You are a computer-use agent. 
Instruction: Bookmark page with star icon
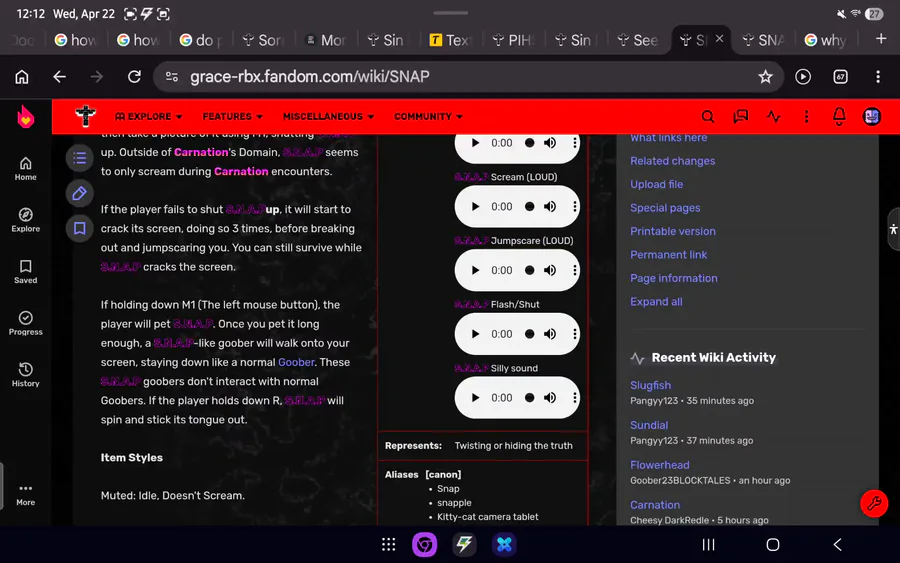(x=765, y=76)
